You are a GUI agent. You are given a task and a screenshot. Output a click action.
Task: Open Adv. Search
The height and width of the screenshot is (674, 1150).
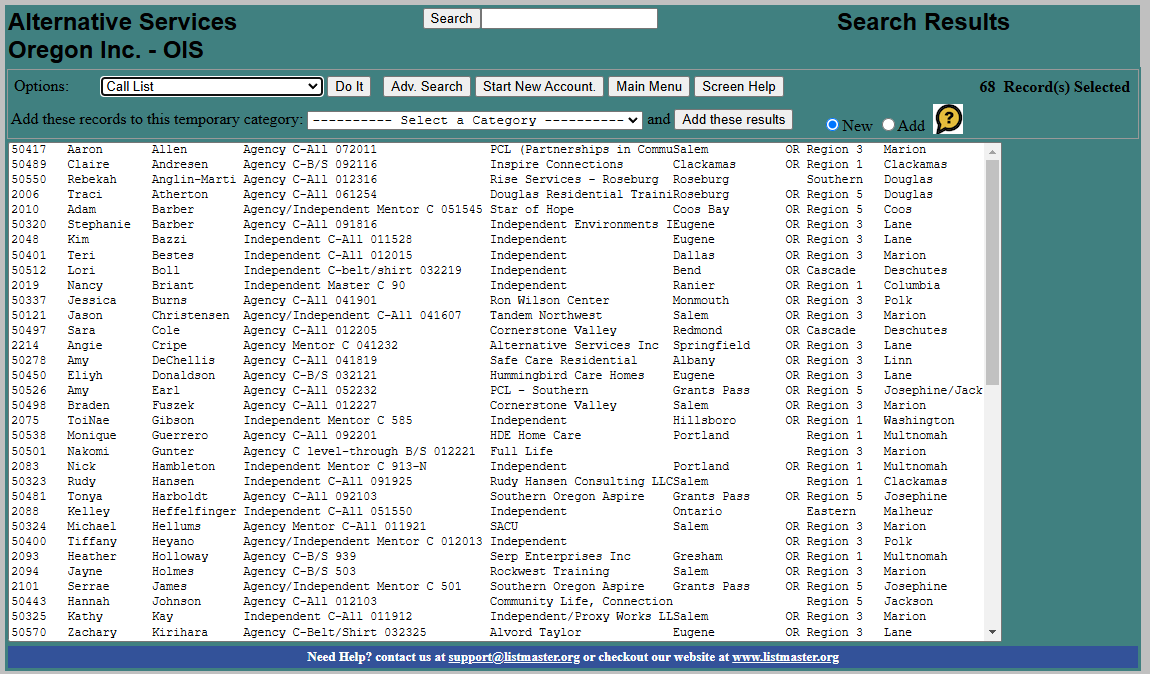pos(427,87)
